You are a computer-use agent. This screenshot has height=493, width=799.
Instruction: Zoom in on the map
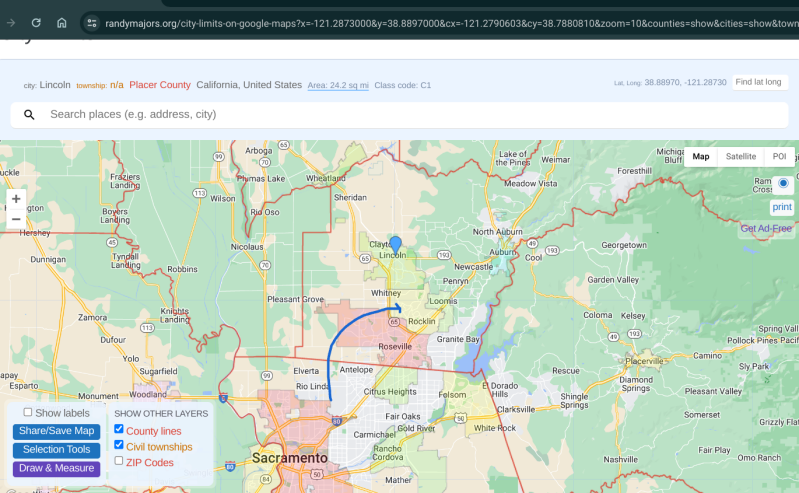coord(16,199)
